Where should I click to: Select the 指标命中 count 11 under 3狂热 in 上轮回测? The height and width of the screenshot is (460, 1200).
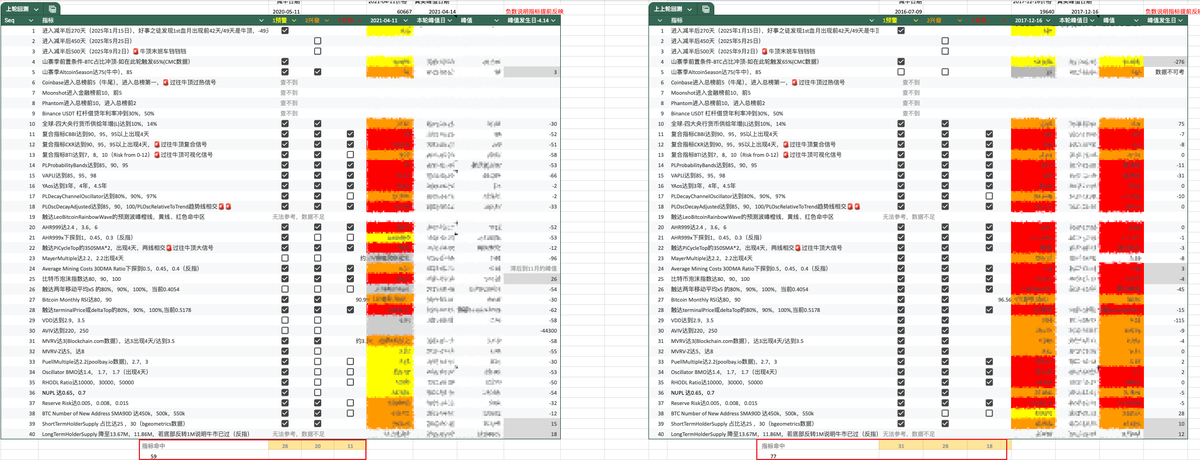click(x=348, y=446)
